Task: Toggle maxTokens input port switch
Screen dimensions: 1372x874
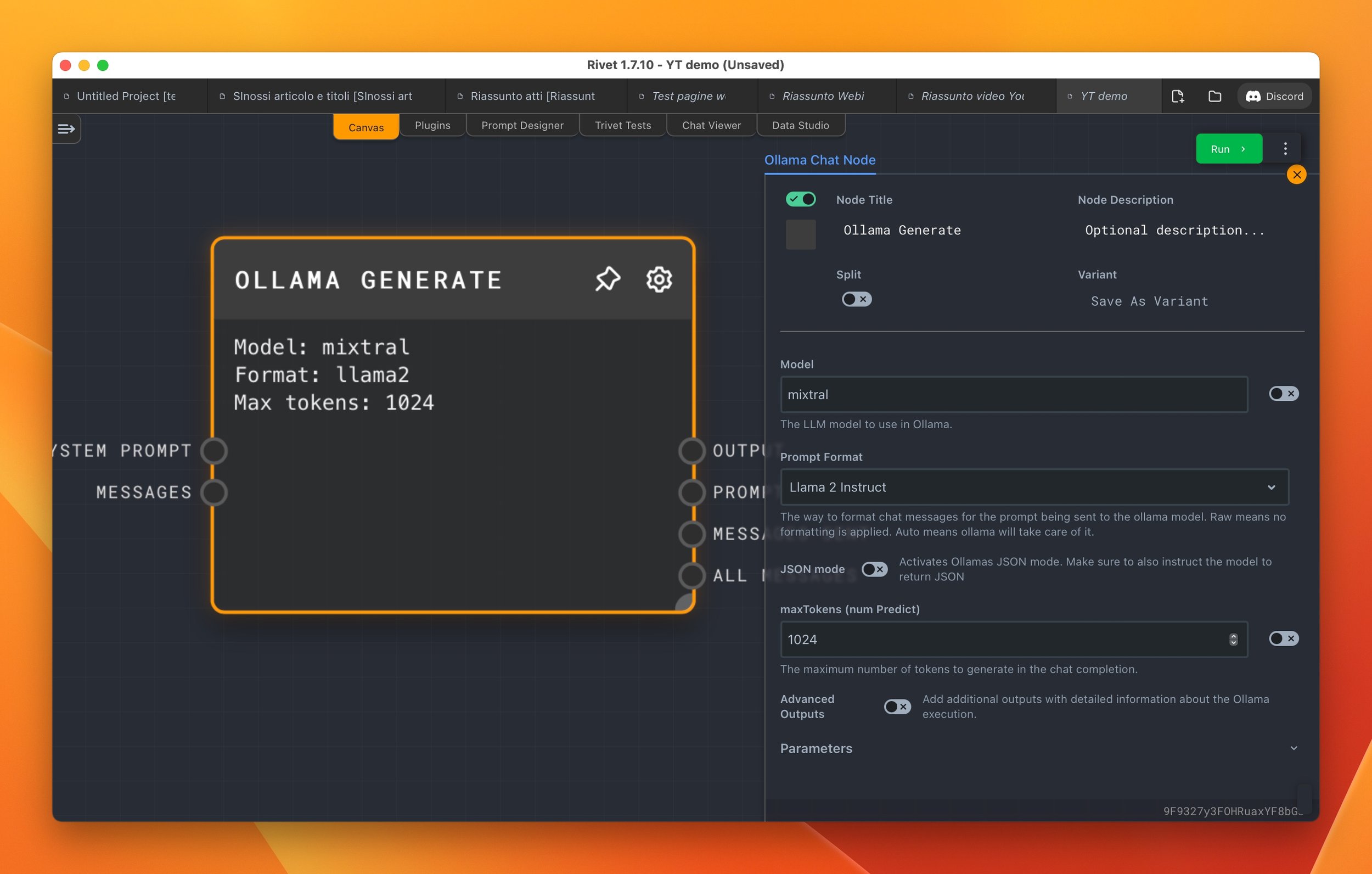Action: 1284,638
